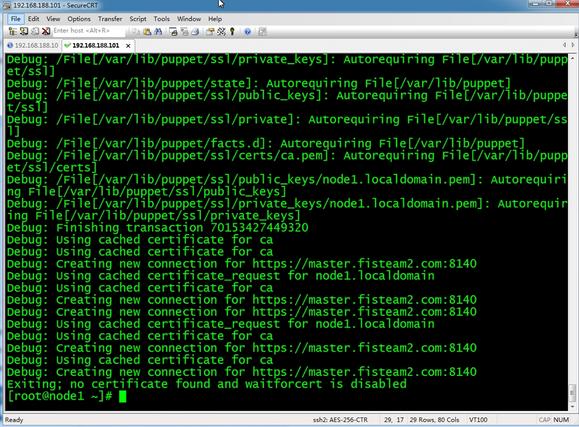Screen dimensions: 579x427
Task: Click the '[root@node1 ~]#' prompt
Action: [x=59, y=396]
